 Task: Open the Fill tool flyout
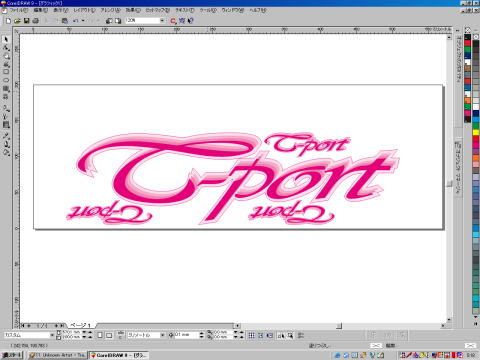[6, 152]
